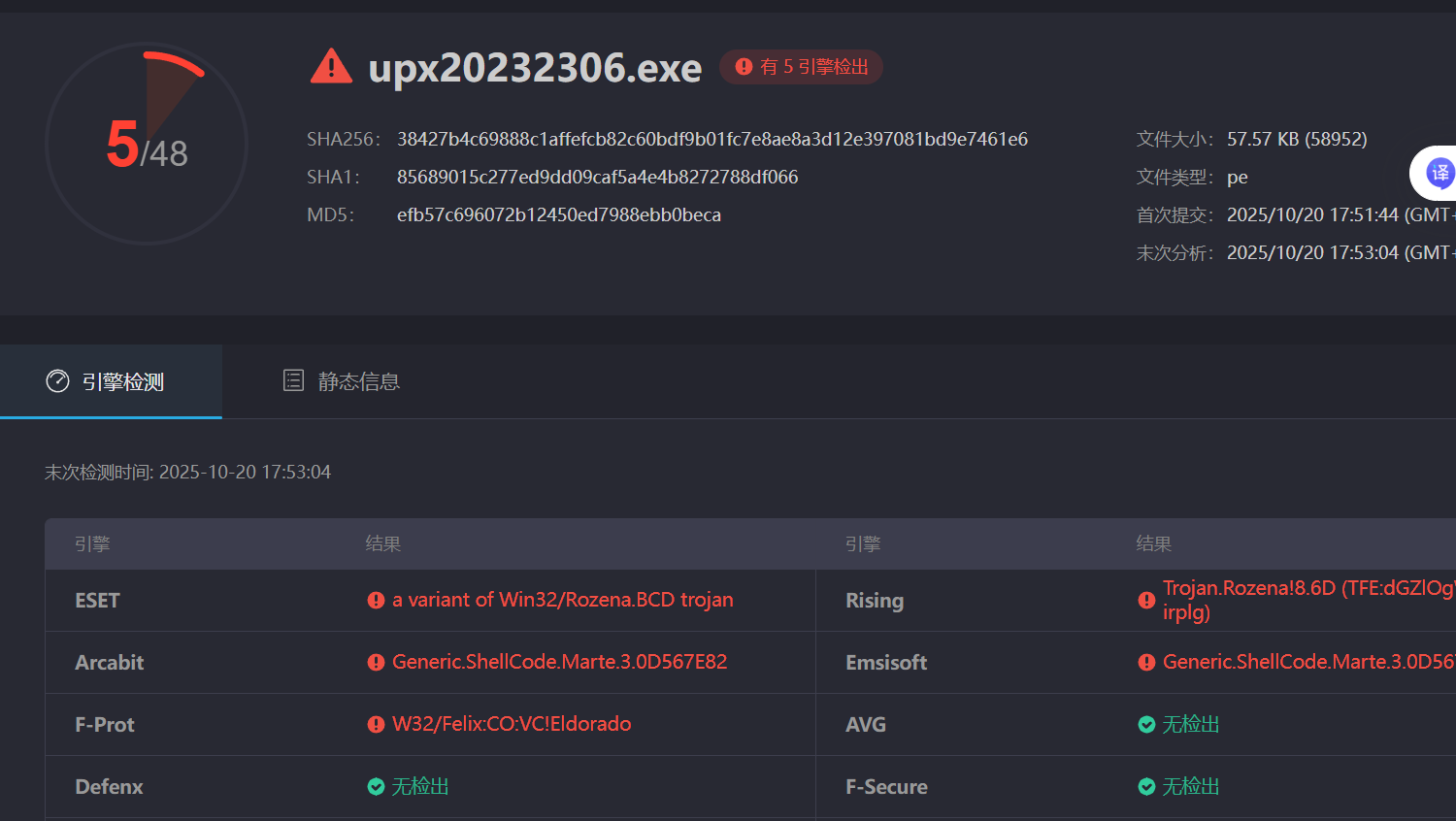Click the Trojan.Rozena!8.6D result text
This screenshot has width=1456, height=821.
[x=1308, y=600]
